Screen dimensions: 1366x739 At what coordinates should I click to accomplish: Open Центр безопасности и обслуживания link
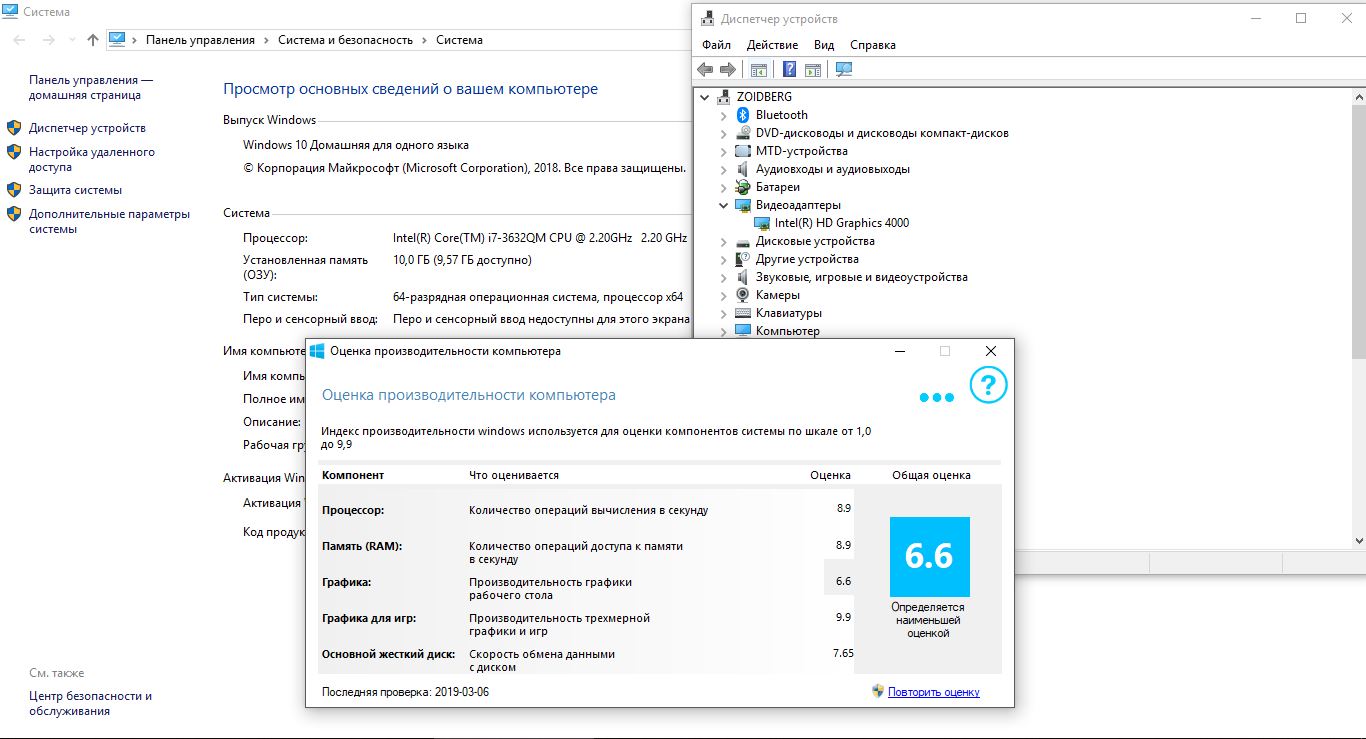point(91,704)
